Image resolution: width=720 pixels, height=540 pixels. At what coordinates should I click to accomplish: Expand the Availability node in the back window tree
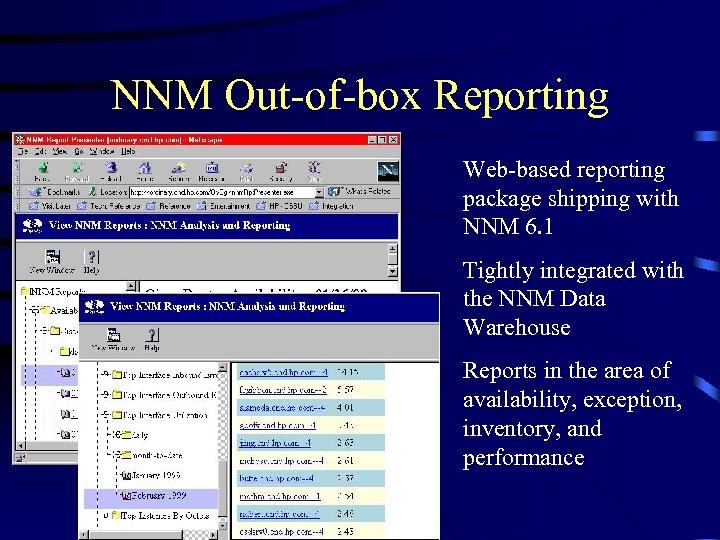click(x=33, y=311)
